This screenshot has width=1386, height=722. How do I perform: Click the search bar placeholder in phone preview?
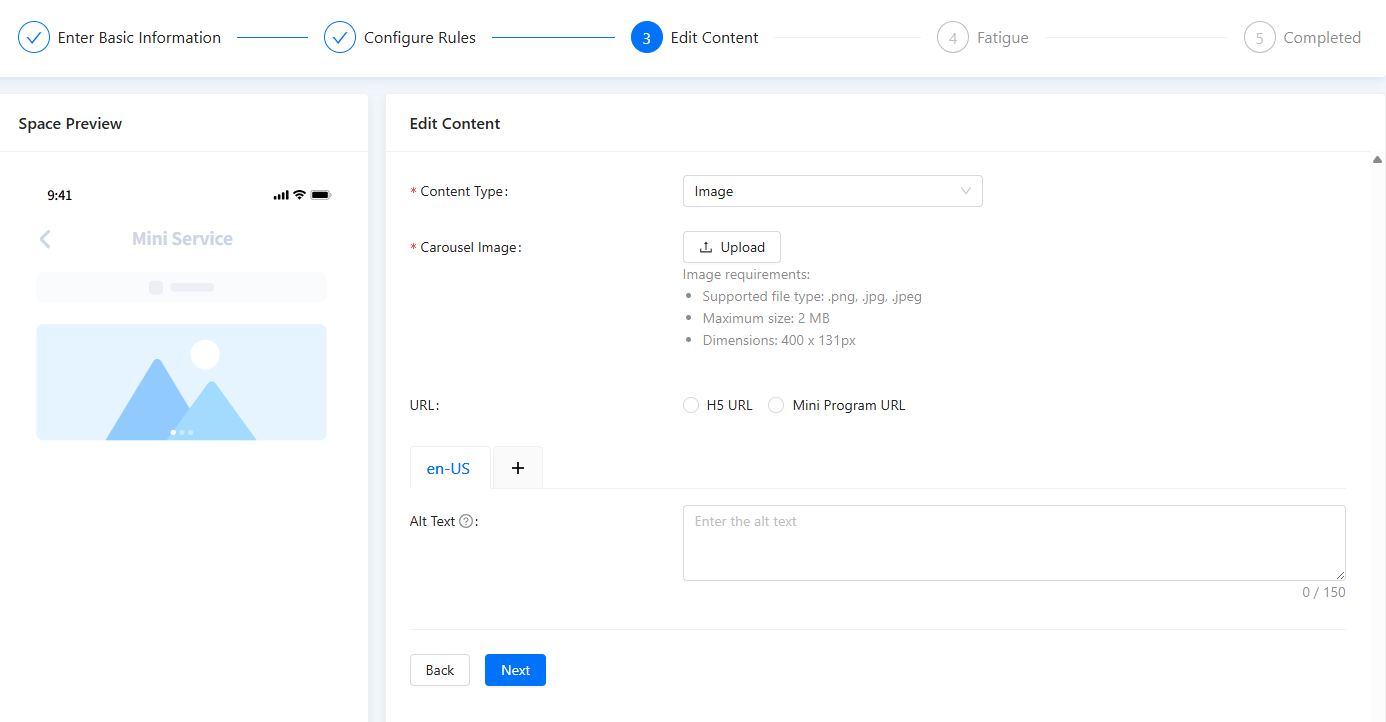tap(181, 287)
